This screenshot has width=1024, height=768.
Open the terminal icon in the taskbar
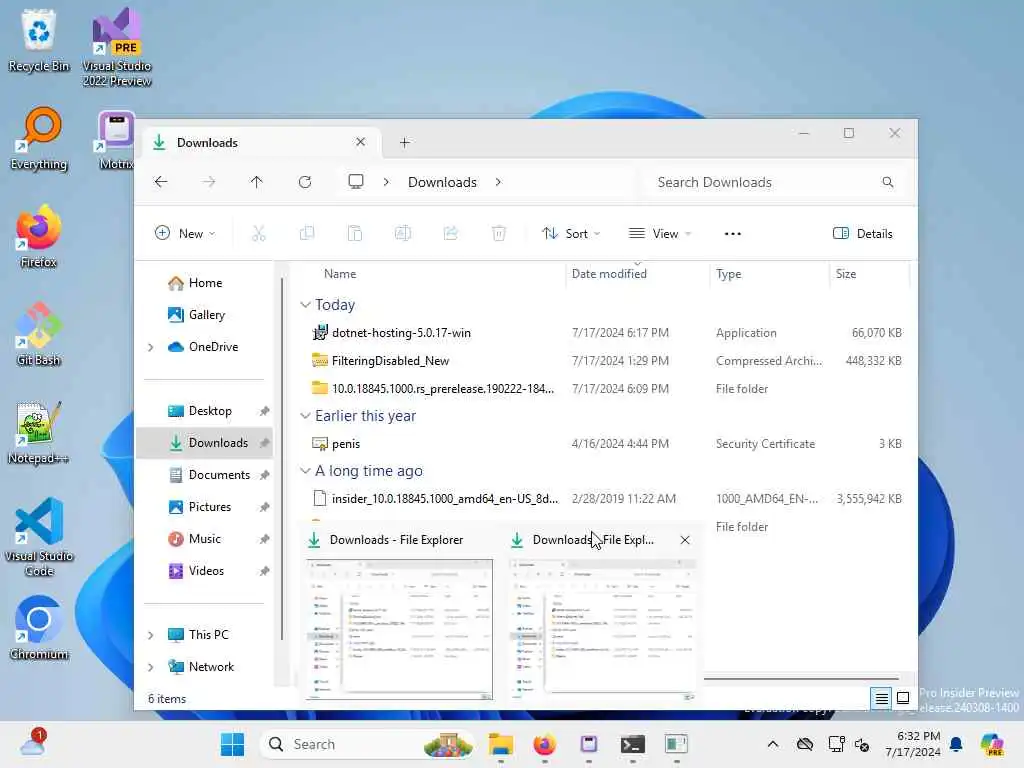[x=633, y=744]
